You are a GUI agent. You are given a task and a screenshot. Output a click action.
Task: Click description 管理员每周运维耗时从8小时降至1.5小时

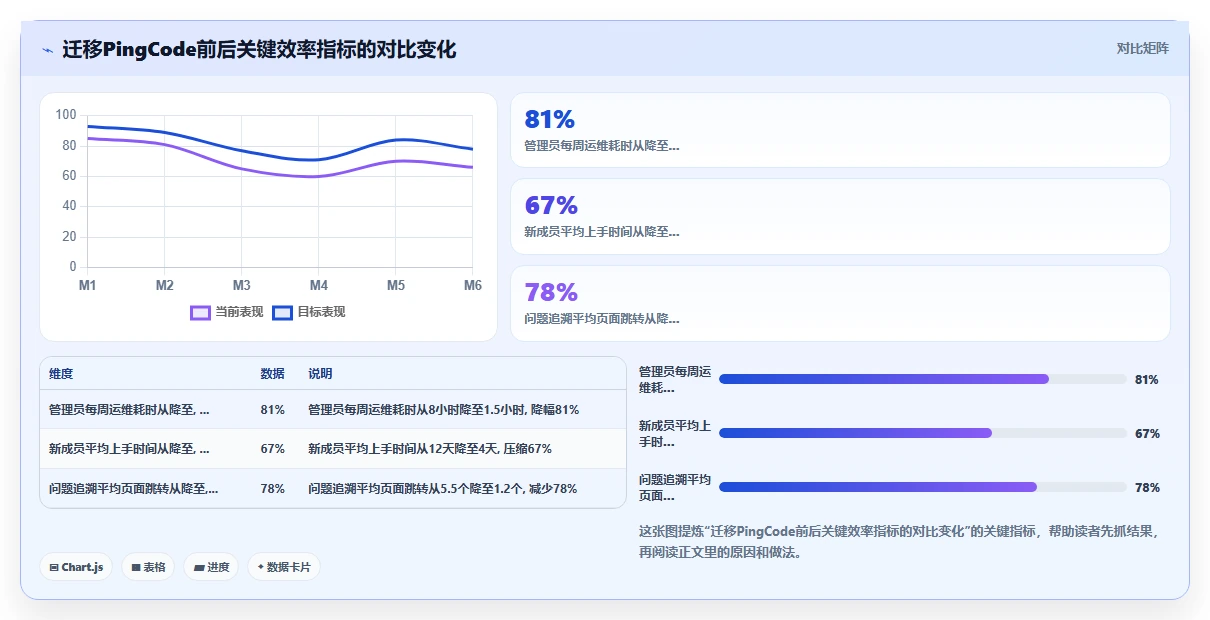point(443,410)
